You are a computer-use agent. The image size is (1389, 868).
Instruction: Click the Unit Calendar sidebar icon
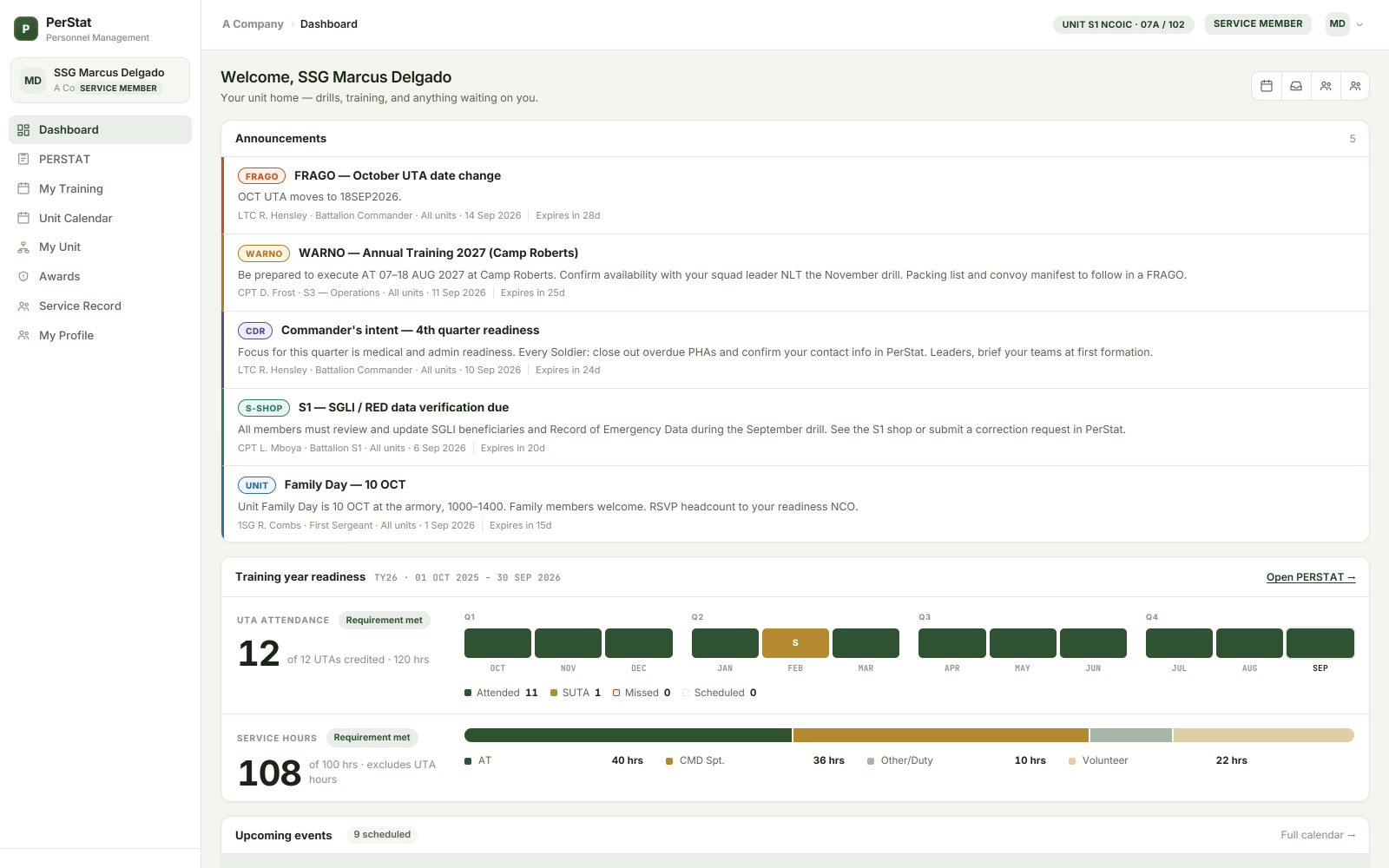coord(23,218)
